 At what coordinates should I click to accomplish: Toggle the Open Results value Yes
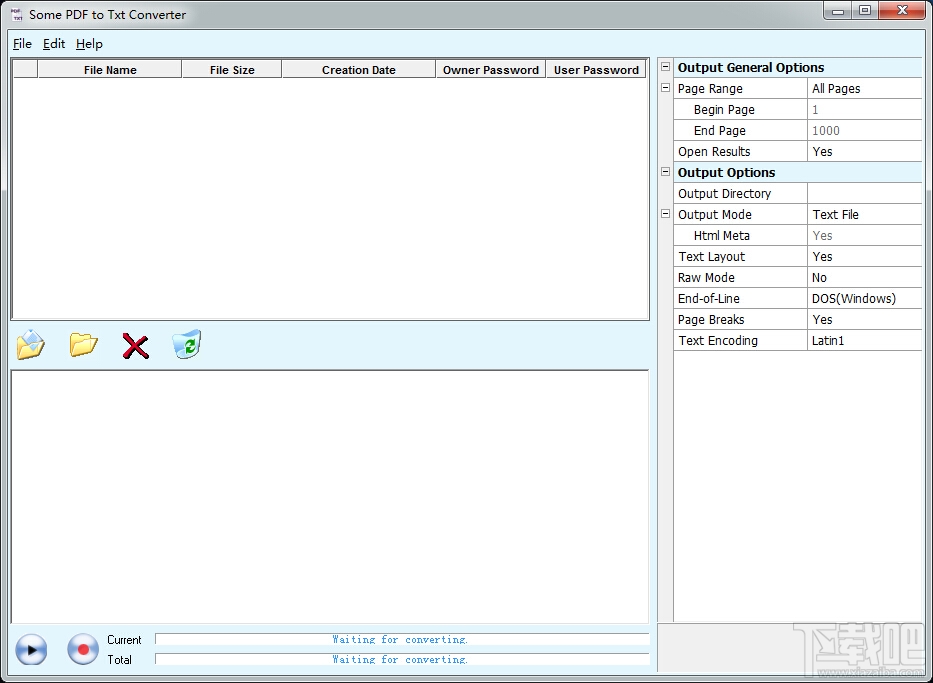click(x=865, y=152)
